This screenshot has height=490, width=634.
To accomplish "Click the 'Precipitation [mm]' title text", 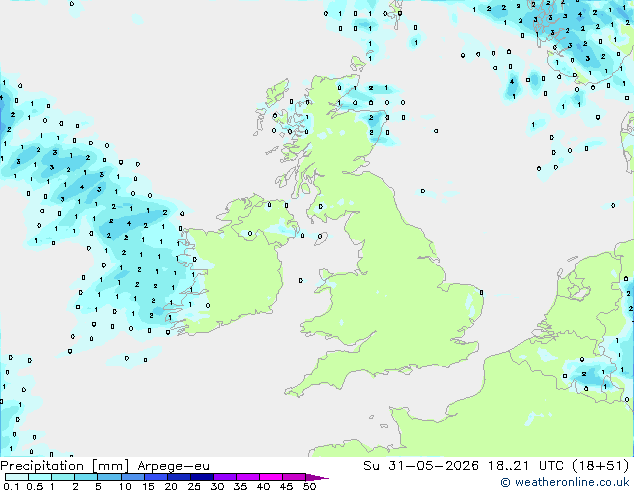I will [x=65, y=466].
